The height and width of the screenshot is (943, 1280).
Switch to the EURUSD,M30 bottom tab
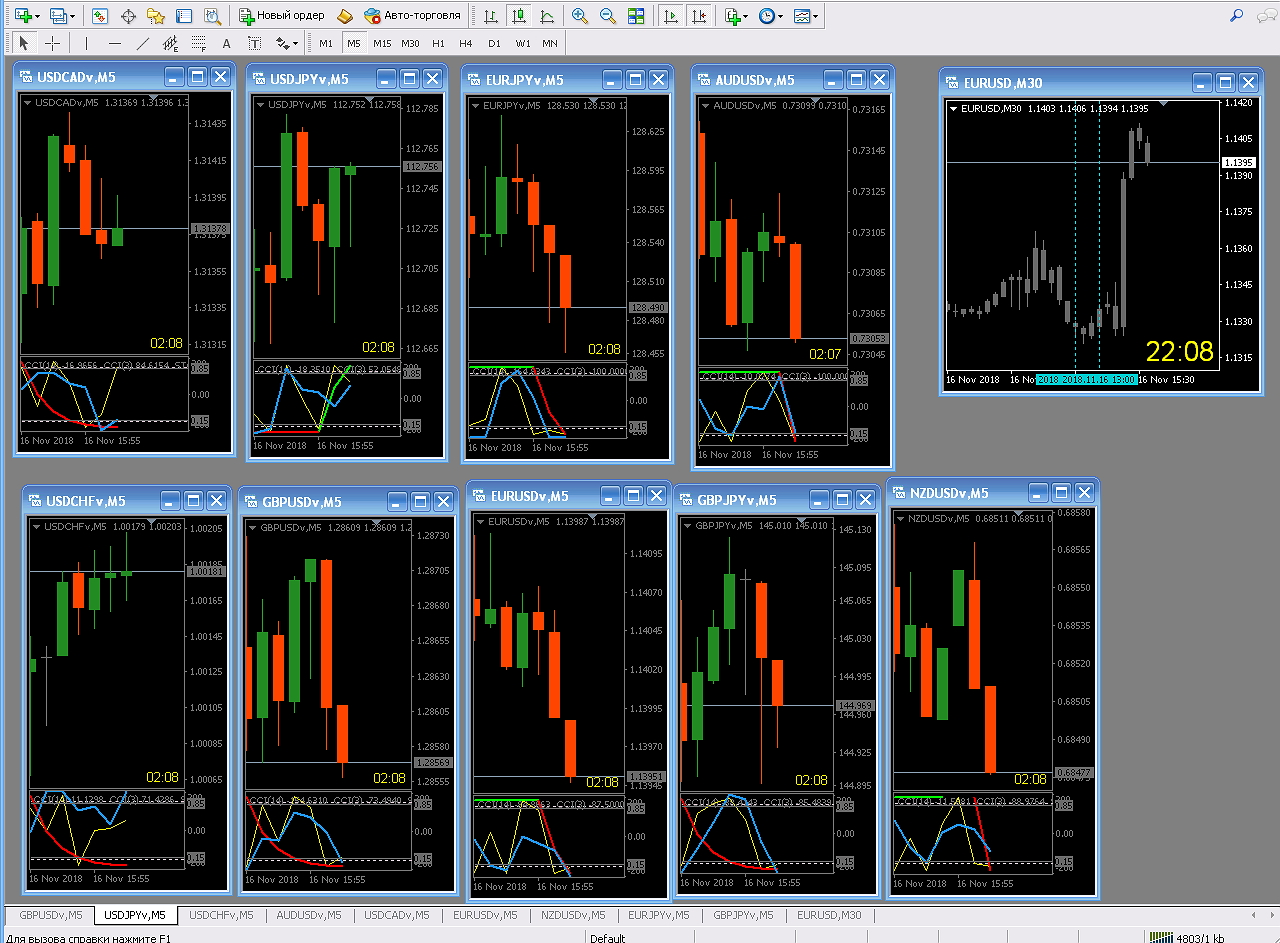tap(829, 915)
